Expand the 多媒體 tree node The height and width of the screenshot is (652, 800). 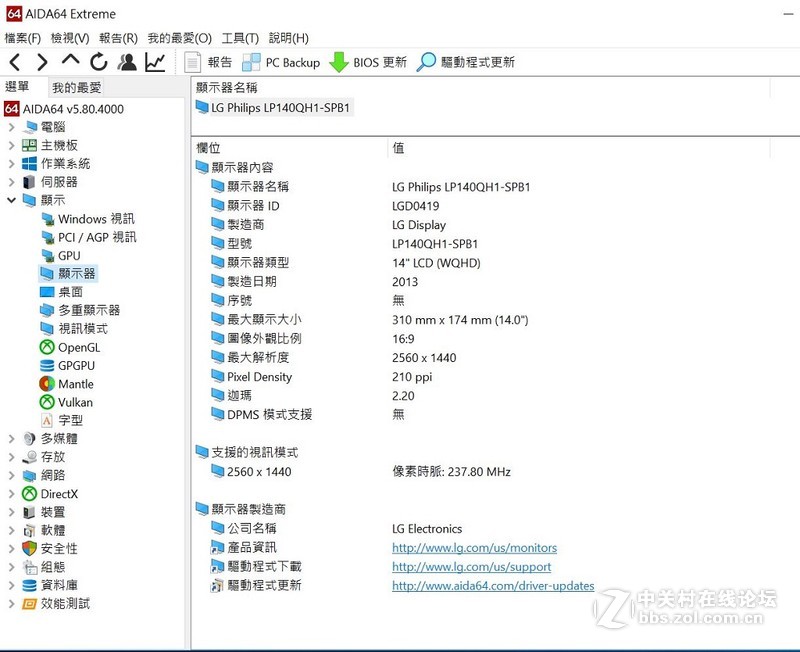(x=11, y=439)
